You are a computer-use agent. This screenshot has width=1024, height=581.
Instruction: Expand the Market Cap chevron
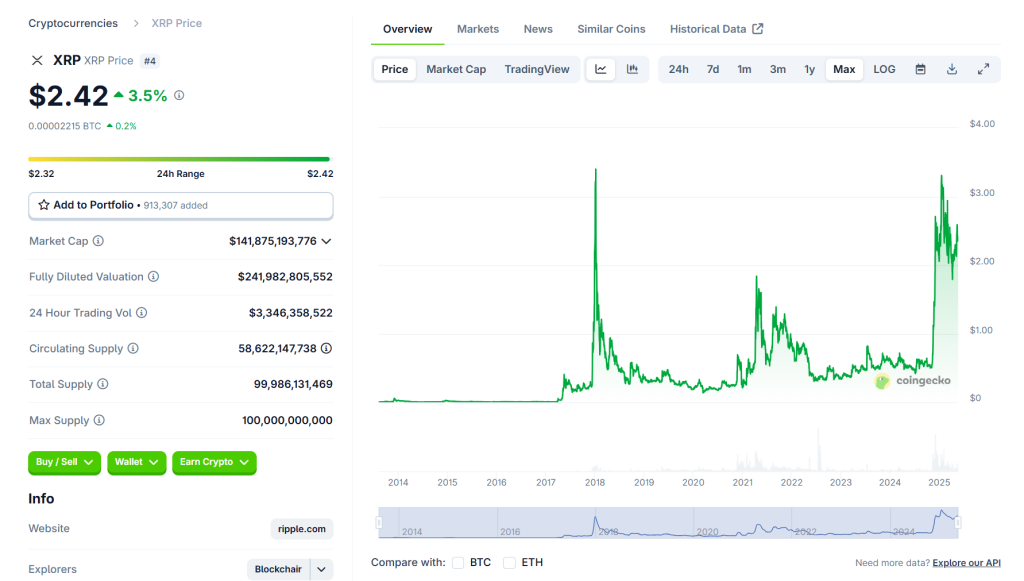pyautogui.click(x=326, y=241)
